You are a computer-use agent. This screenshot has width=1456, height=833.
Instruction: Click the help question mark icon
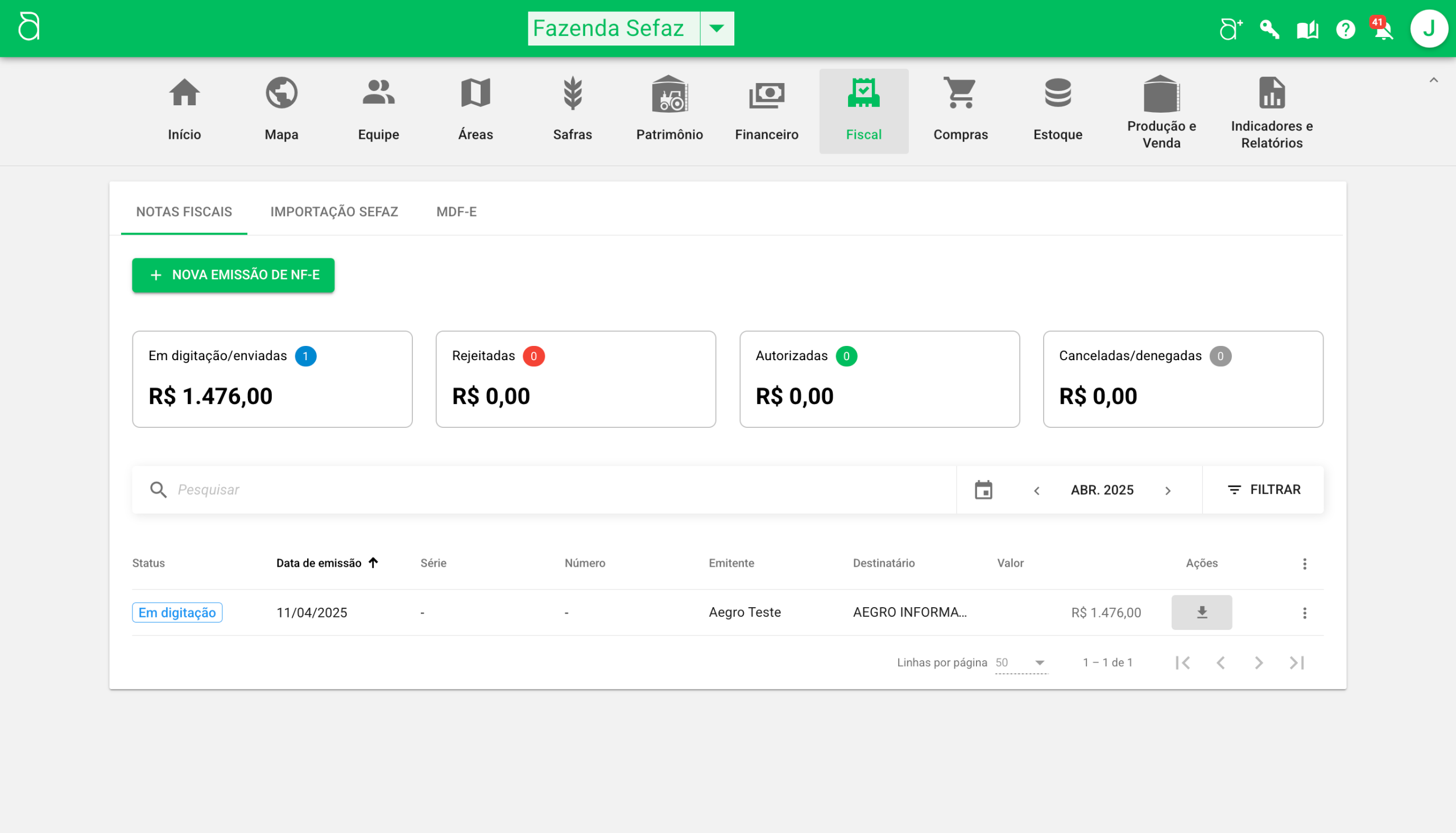1345,29
